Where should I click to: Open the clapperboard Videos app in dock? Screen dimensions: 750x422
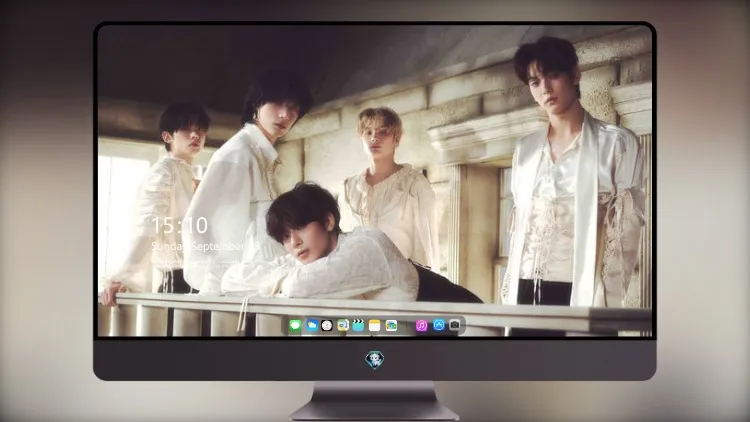pyautogui.click(x=358, y=326)
